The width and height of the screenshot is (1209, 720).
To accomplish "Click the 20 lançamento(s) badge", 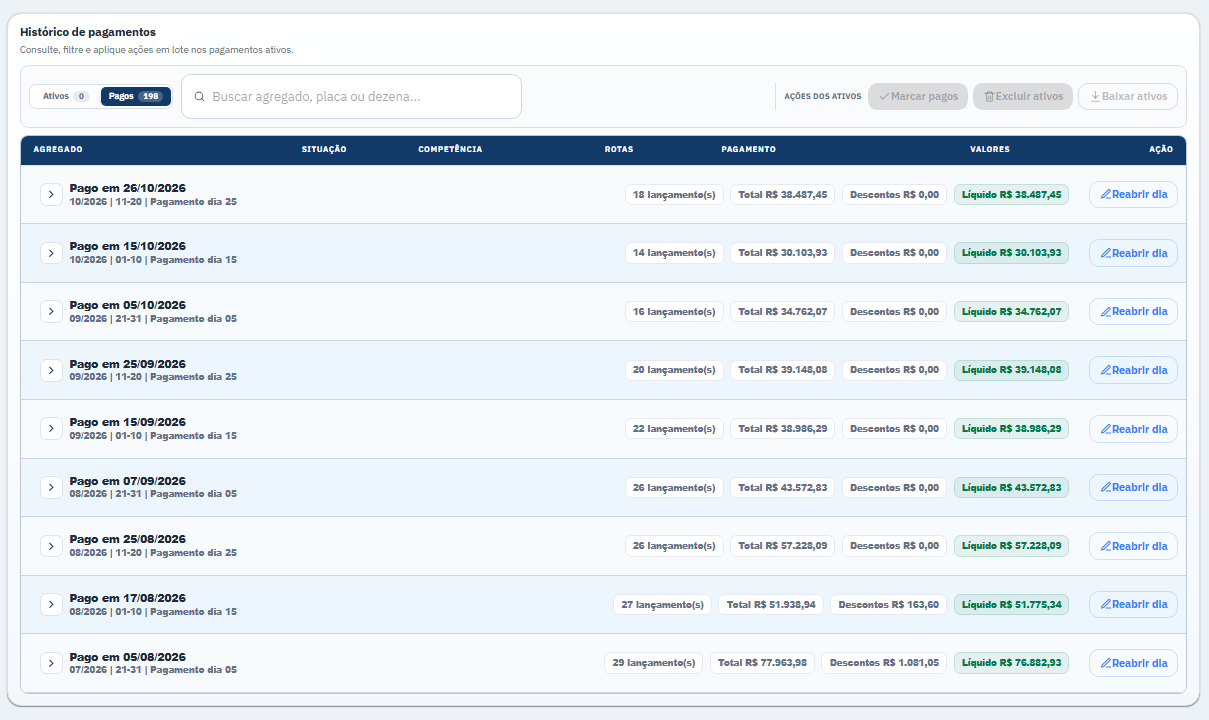I will click(674, 370).
